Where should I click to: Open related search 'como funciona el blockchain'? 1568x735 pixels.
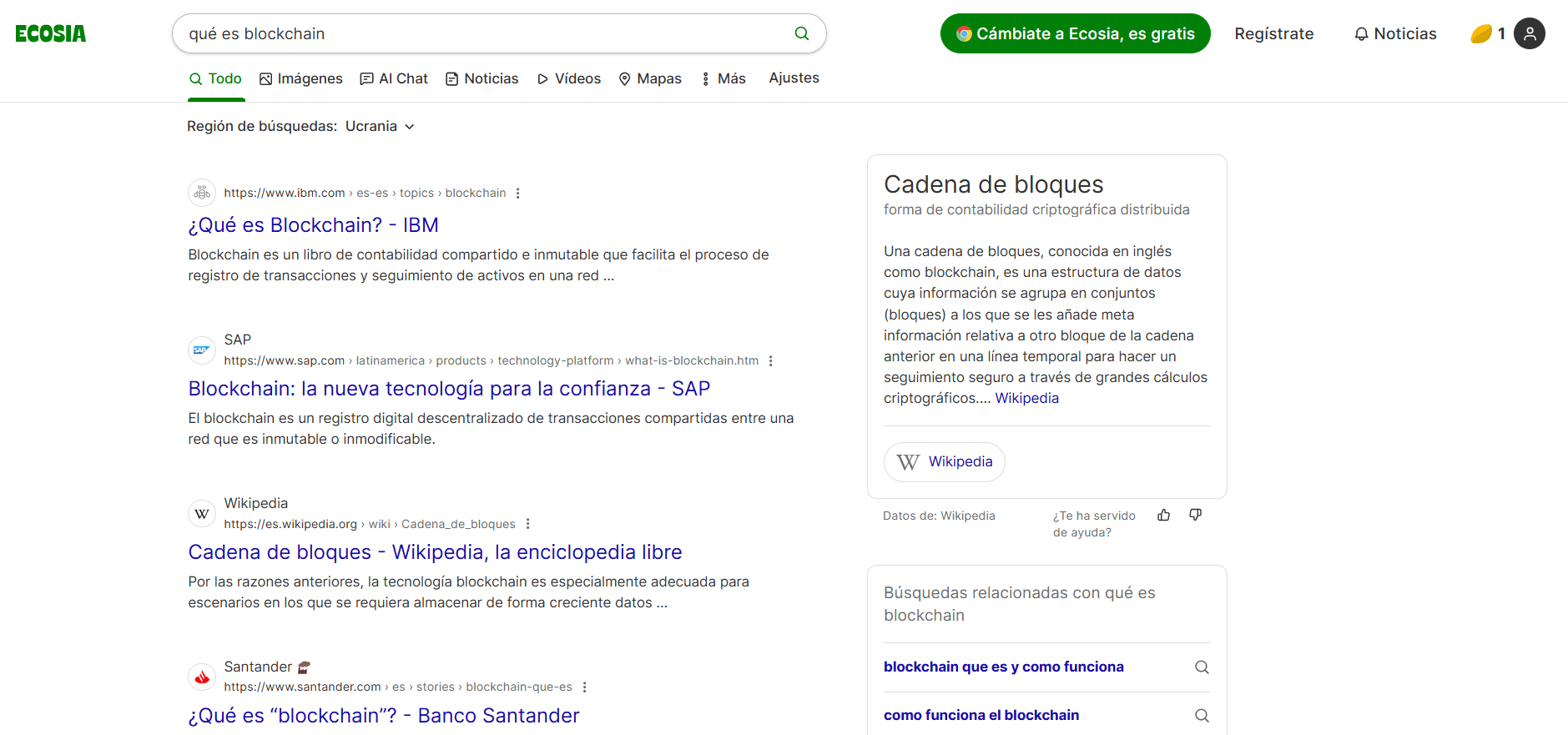tap(981, 715)
